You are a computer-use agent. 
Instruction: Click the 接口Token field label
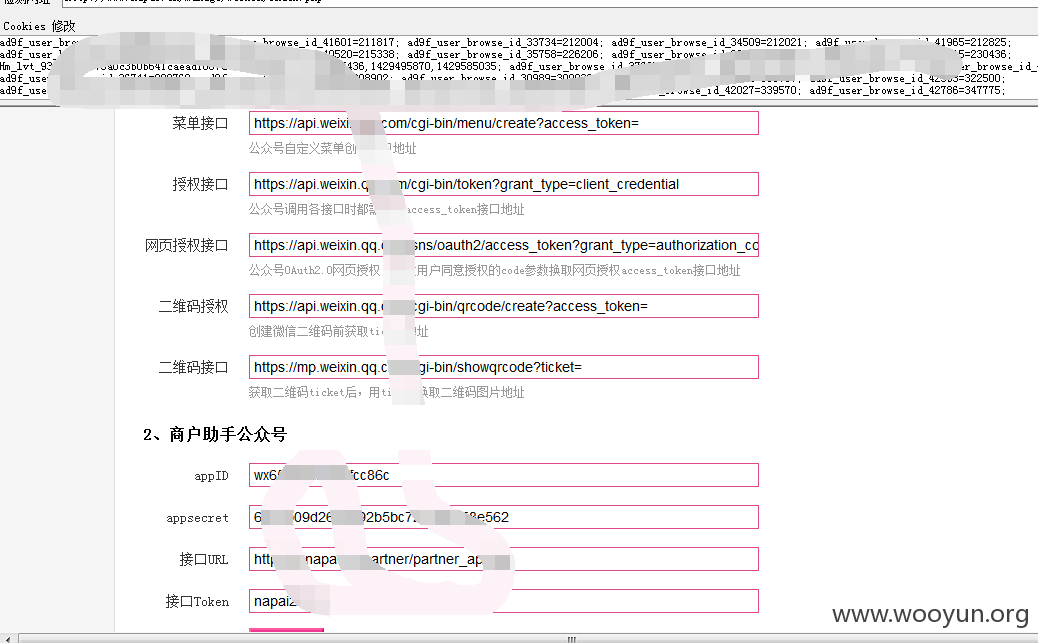(197, 601)
